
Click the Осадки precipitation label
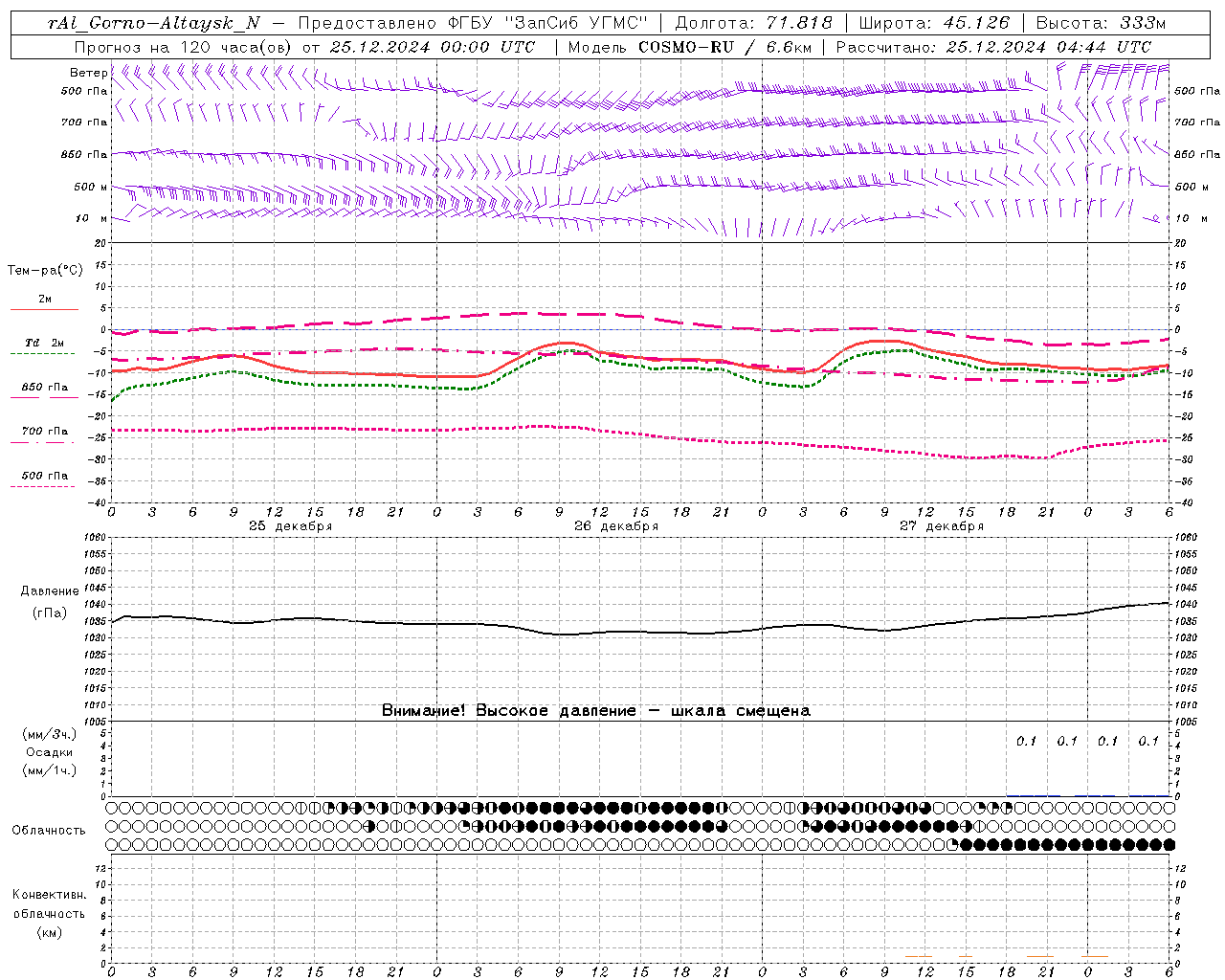(x=50, y=752)
